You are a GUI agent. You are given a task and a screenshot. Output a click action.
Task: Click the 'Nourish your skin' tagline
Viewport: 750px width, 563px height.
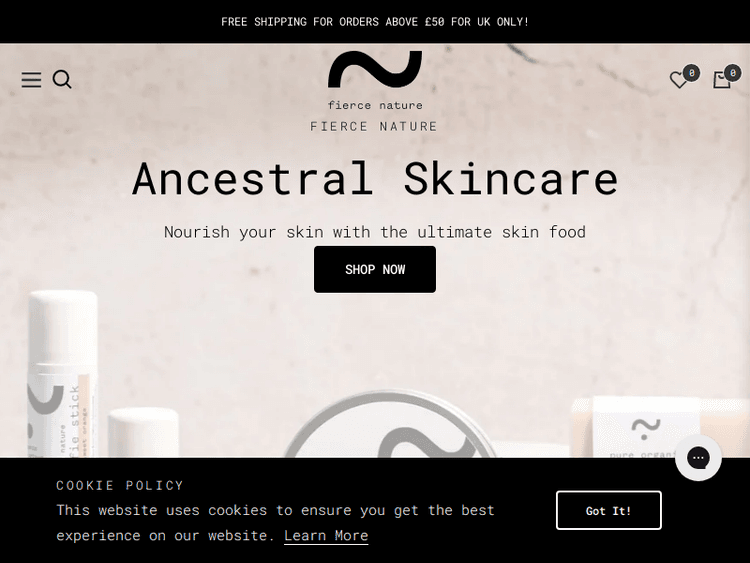(x=375, y=232)
